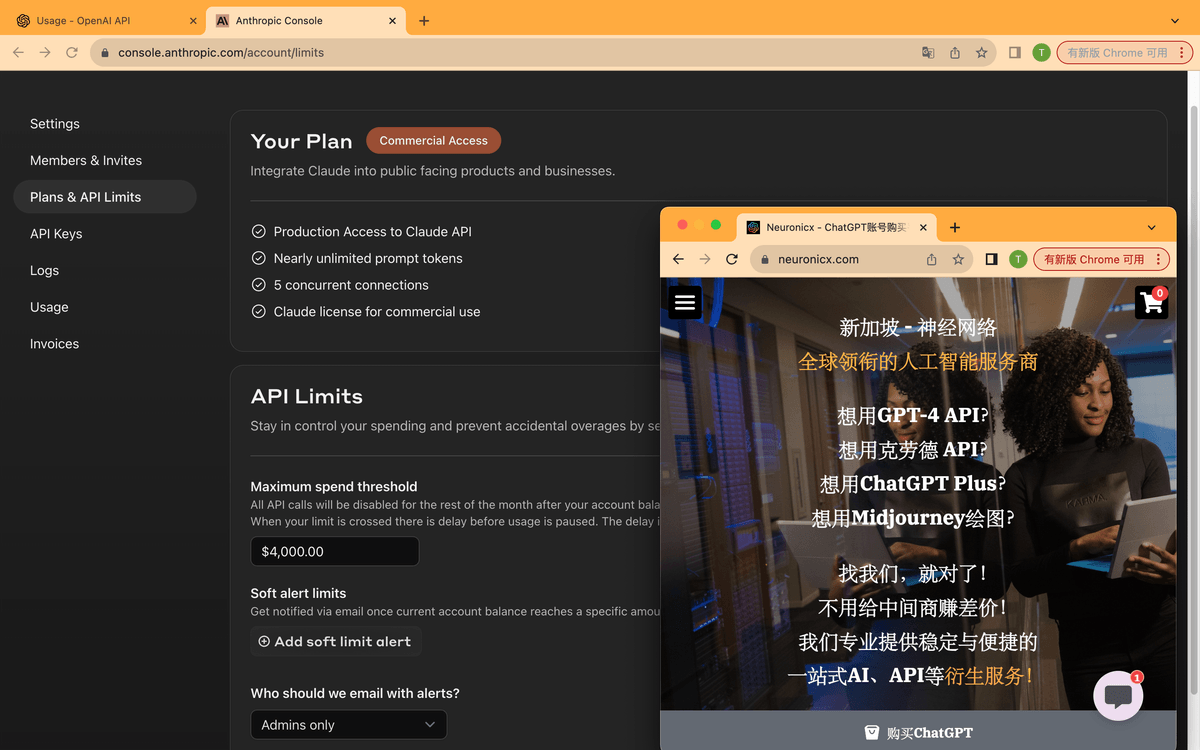Open tab list chevron in Neuronicx window
The height and width of the screenshot is (750, 1200).
[1151, 227]
